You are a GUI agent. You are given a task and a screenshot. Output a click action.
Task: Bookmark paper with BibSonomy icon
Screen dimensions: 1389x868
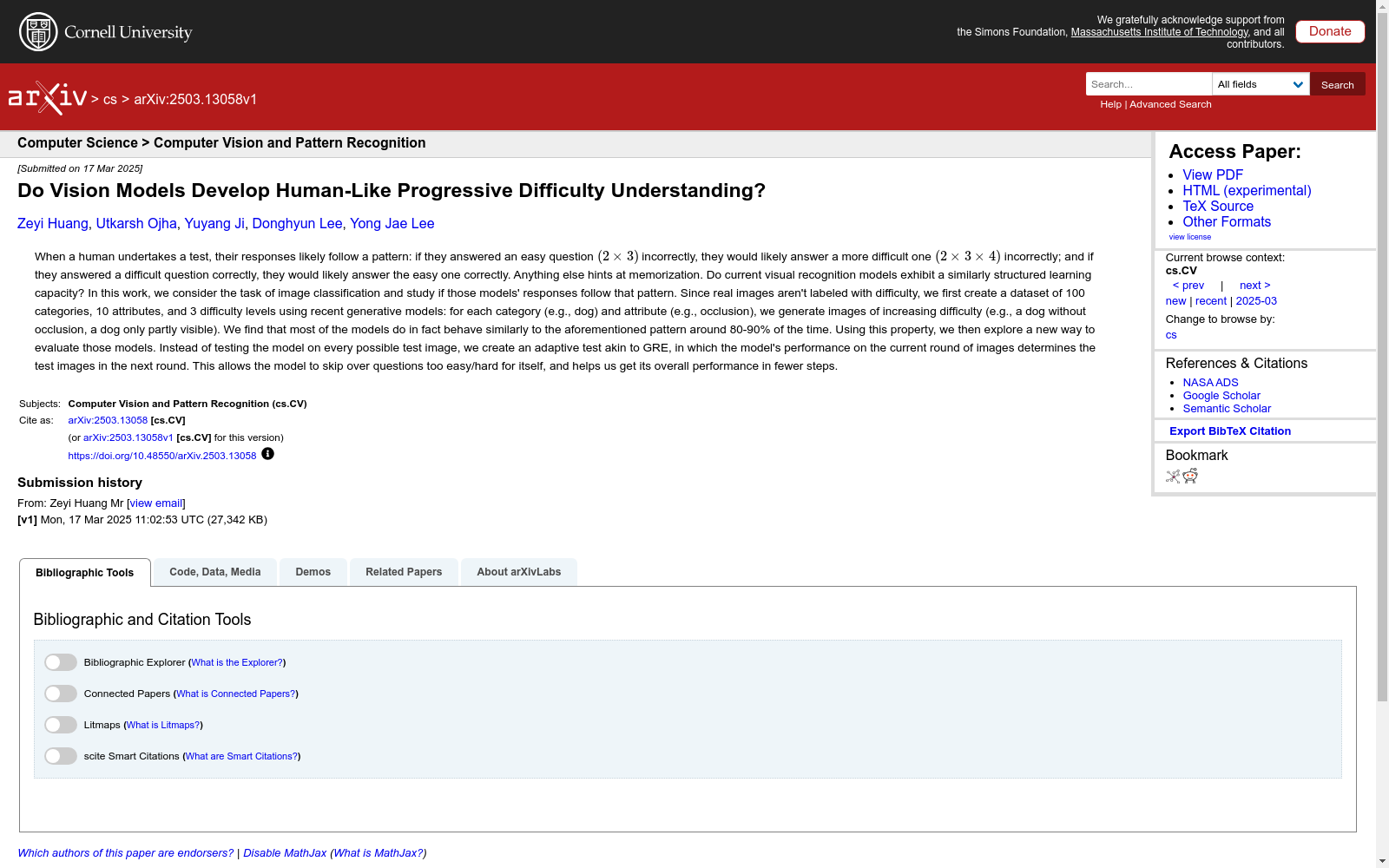tap(1173, 476)
